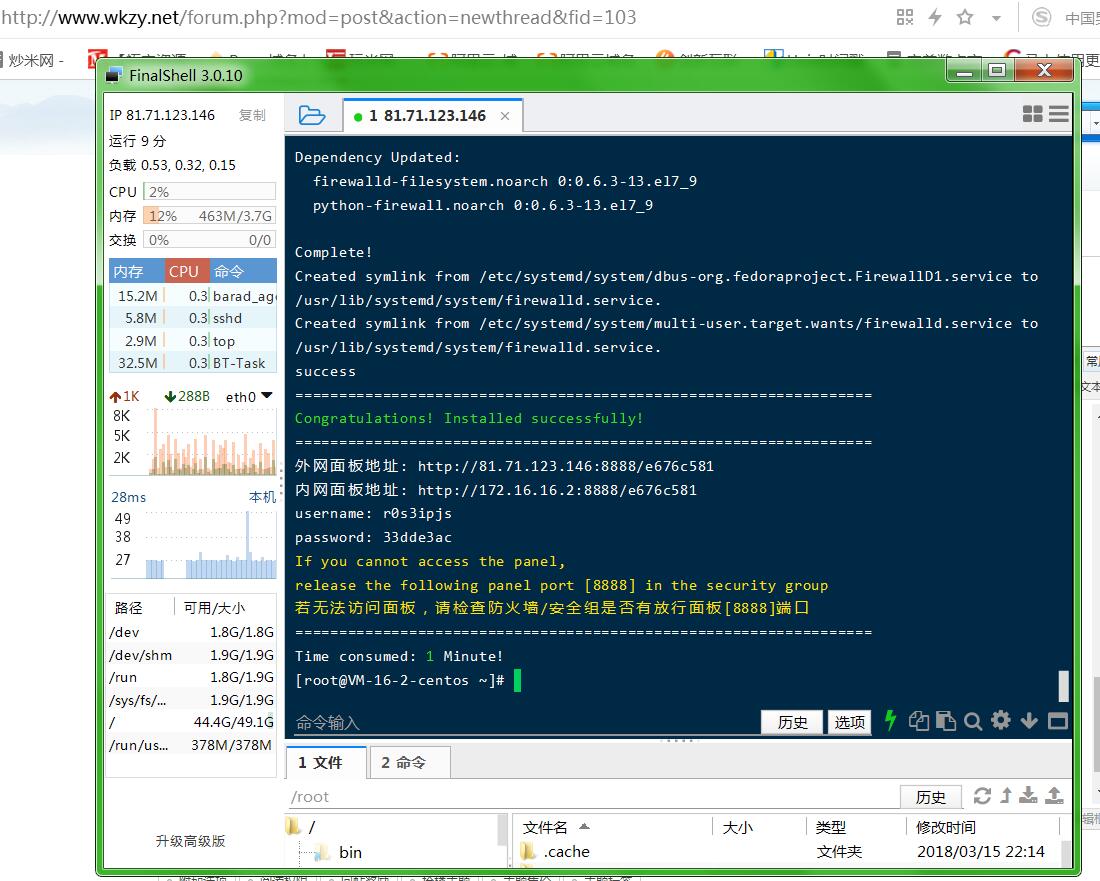Open the star favorites dropdown arrow in browser
Screen dimensions: 1100x881
click(x=996, y=18)
